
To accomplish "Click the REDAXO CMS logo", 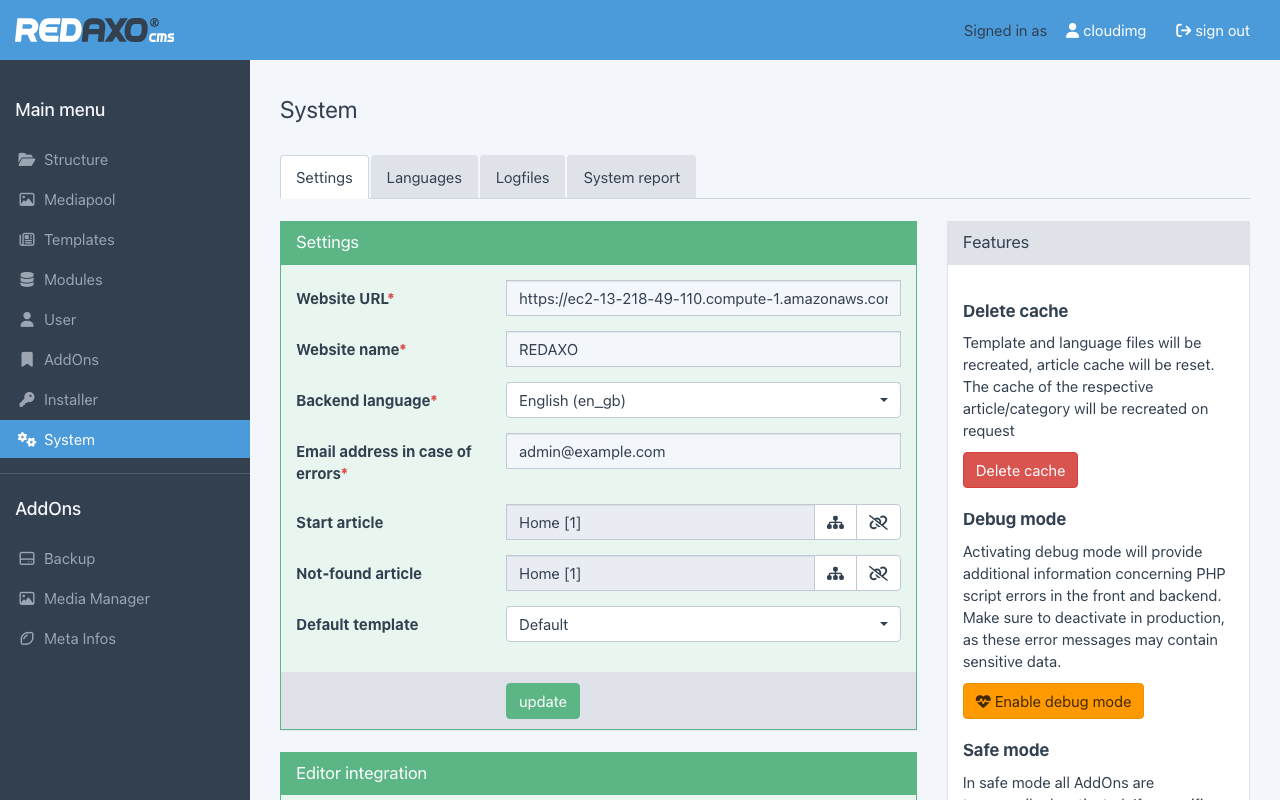I will [95, 30].
